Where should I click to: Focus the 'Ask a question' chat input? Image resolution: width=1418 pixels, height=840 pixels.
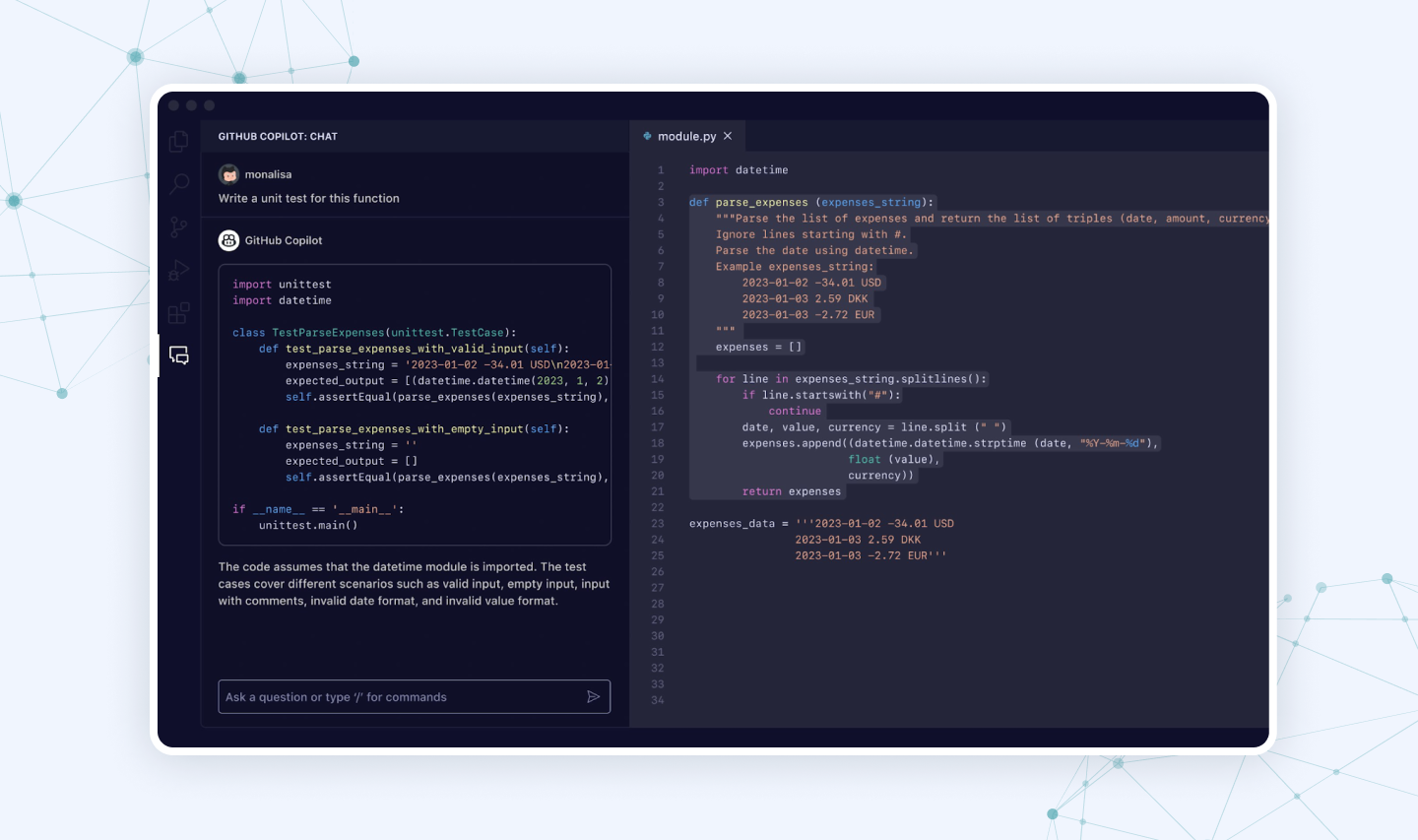(414, 696)
